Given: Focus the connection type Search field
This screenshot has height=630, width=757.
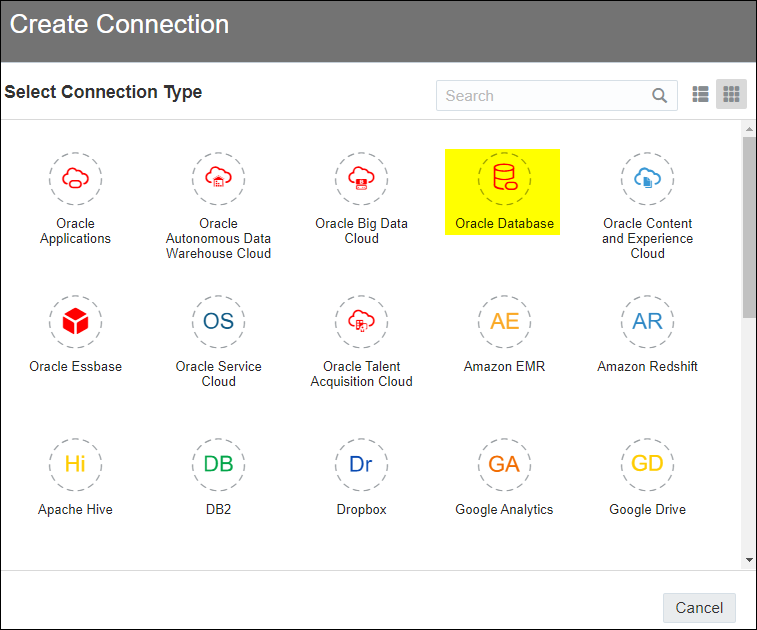Looking at the screenshot, I should 557,96.
